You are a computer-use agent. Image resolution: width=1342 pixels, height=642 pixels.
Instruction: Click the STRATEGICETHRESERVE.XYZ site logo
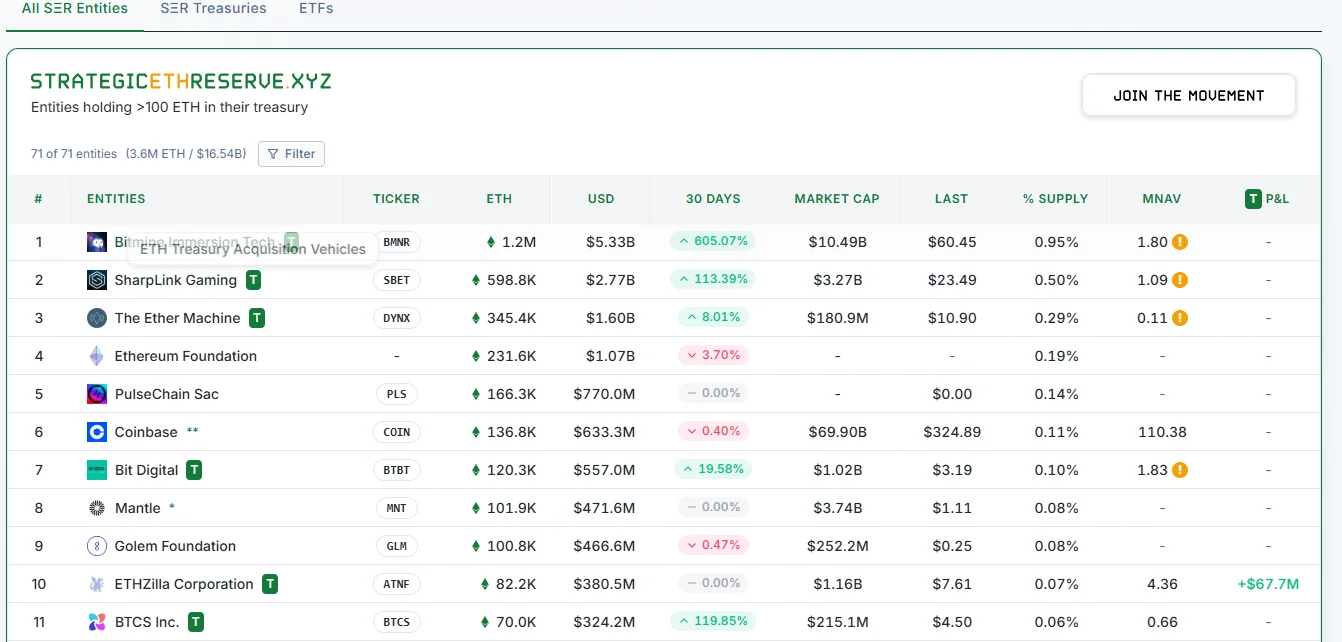[181, 81]
